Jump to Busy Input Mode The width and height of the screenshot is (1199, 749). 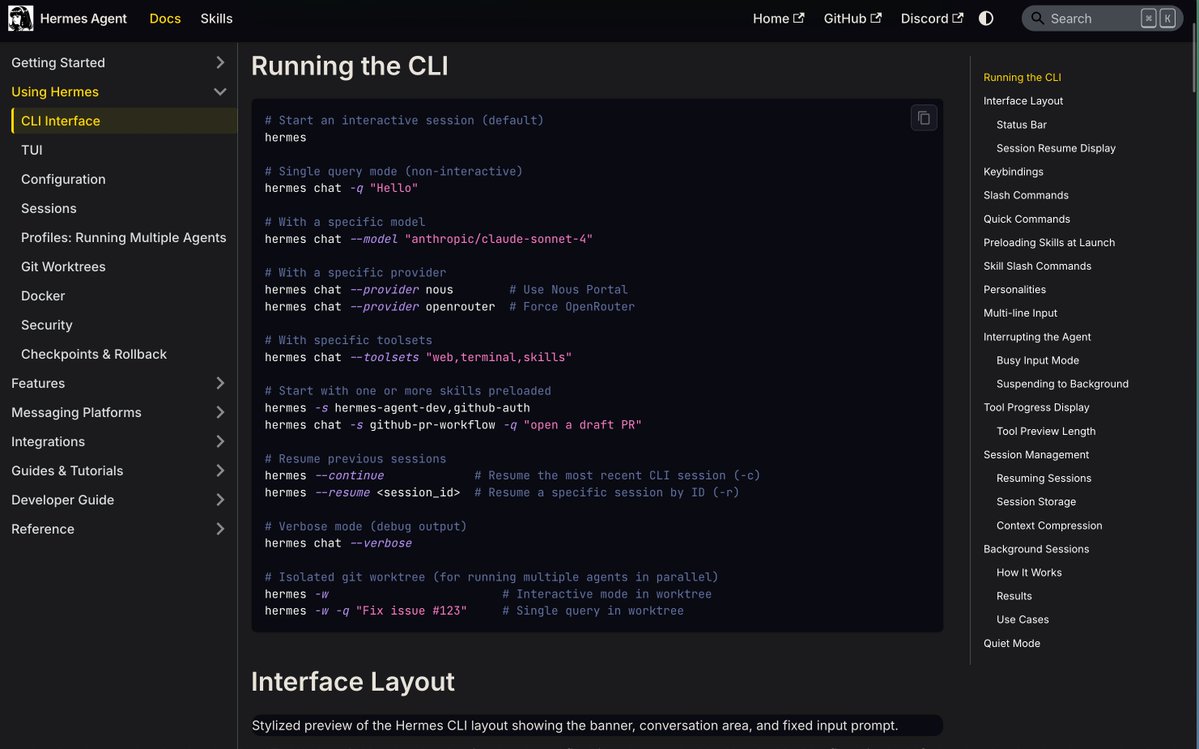(1038, 361)
